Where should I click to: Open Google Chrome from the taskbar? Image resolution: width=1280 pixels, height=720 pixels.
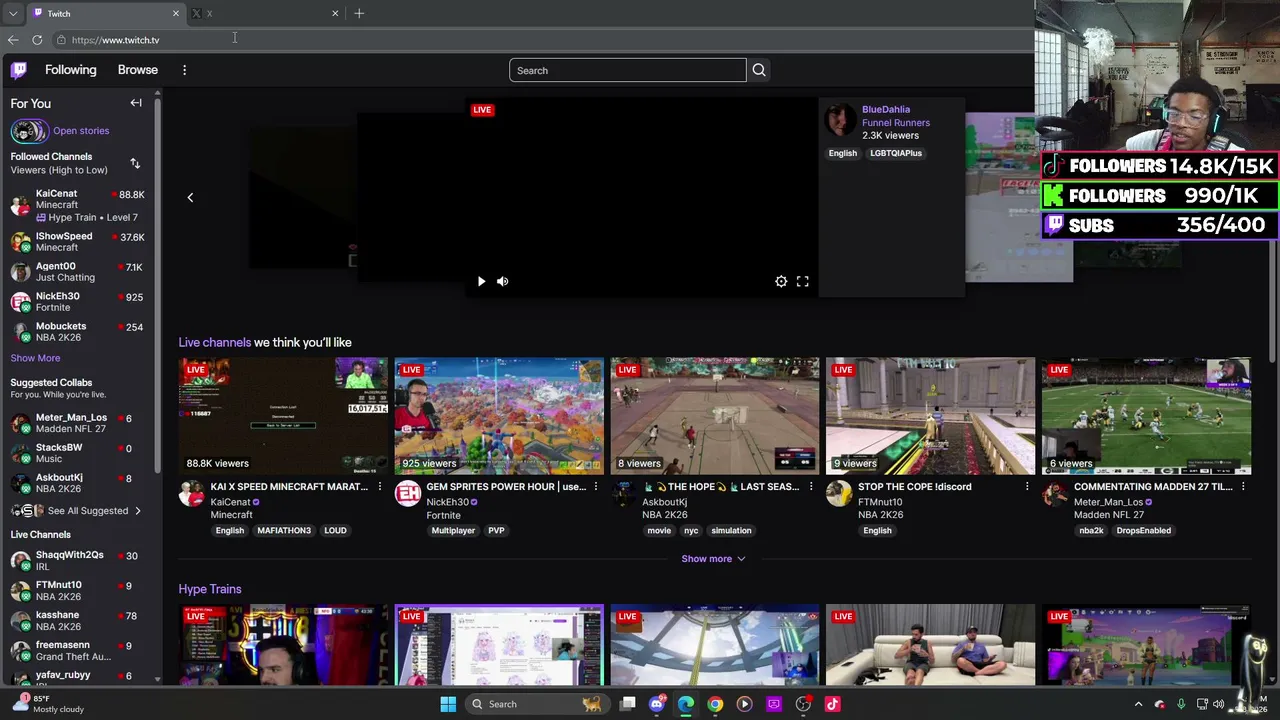click(x=715, y=704)
